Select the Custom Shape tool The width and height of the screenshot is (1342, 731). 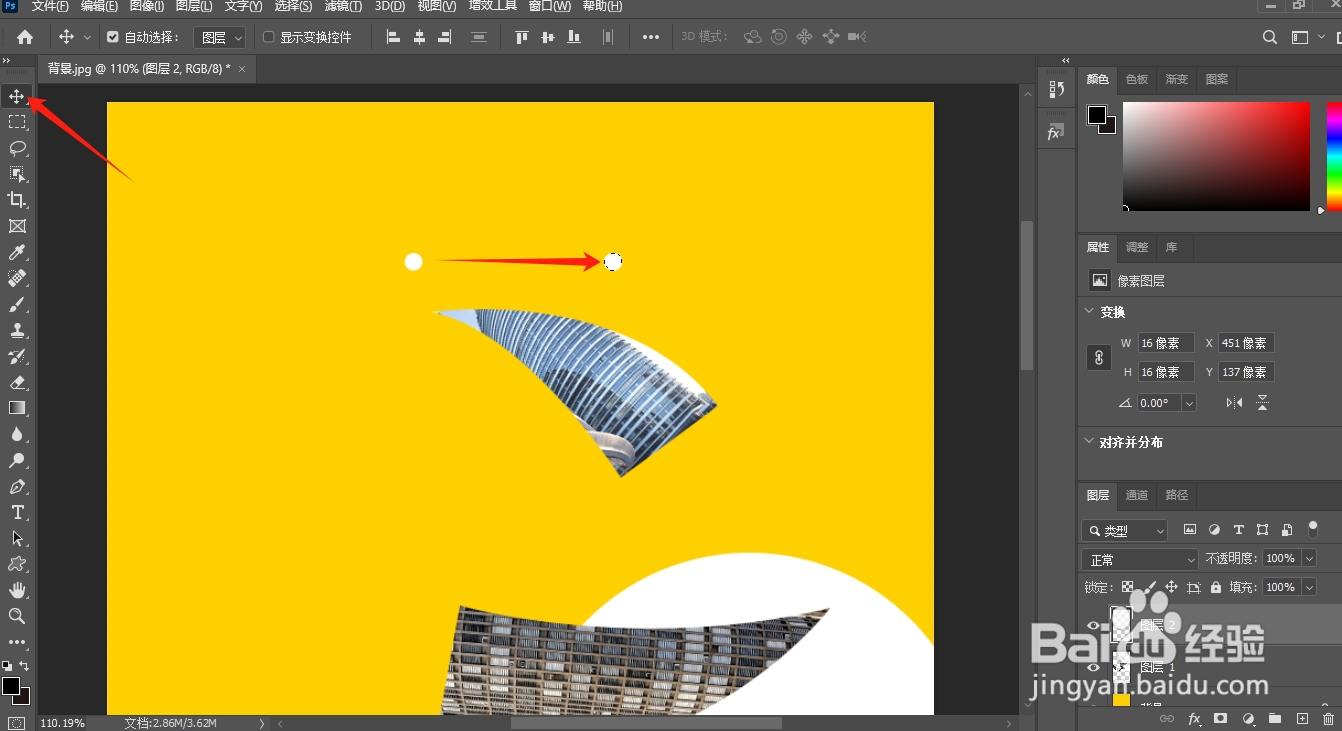[x=17, y=564]
